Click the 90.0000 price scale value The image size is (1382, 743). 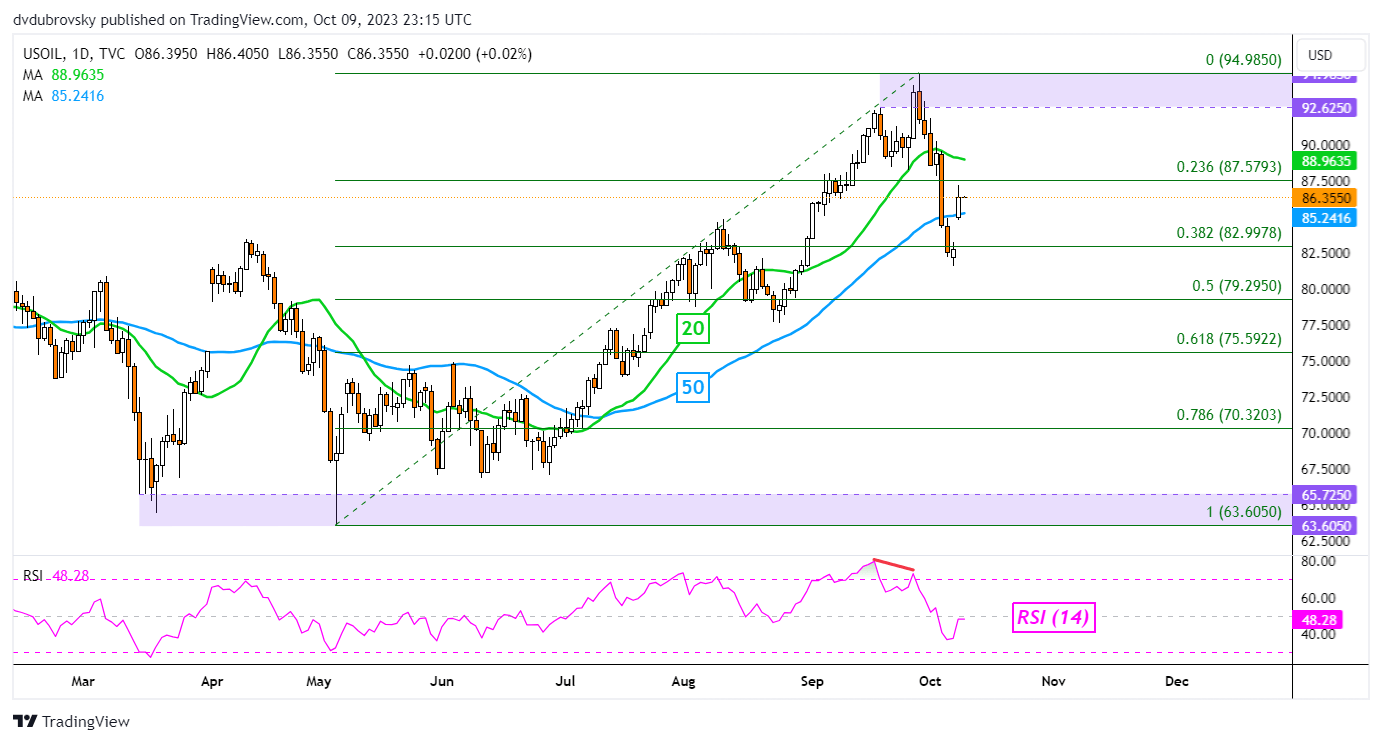tap(1328, 144)
